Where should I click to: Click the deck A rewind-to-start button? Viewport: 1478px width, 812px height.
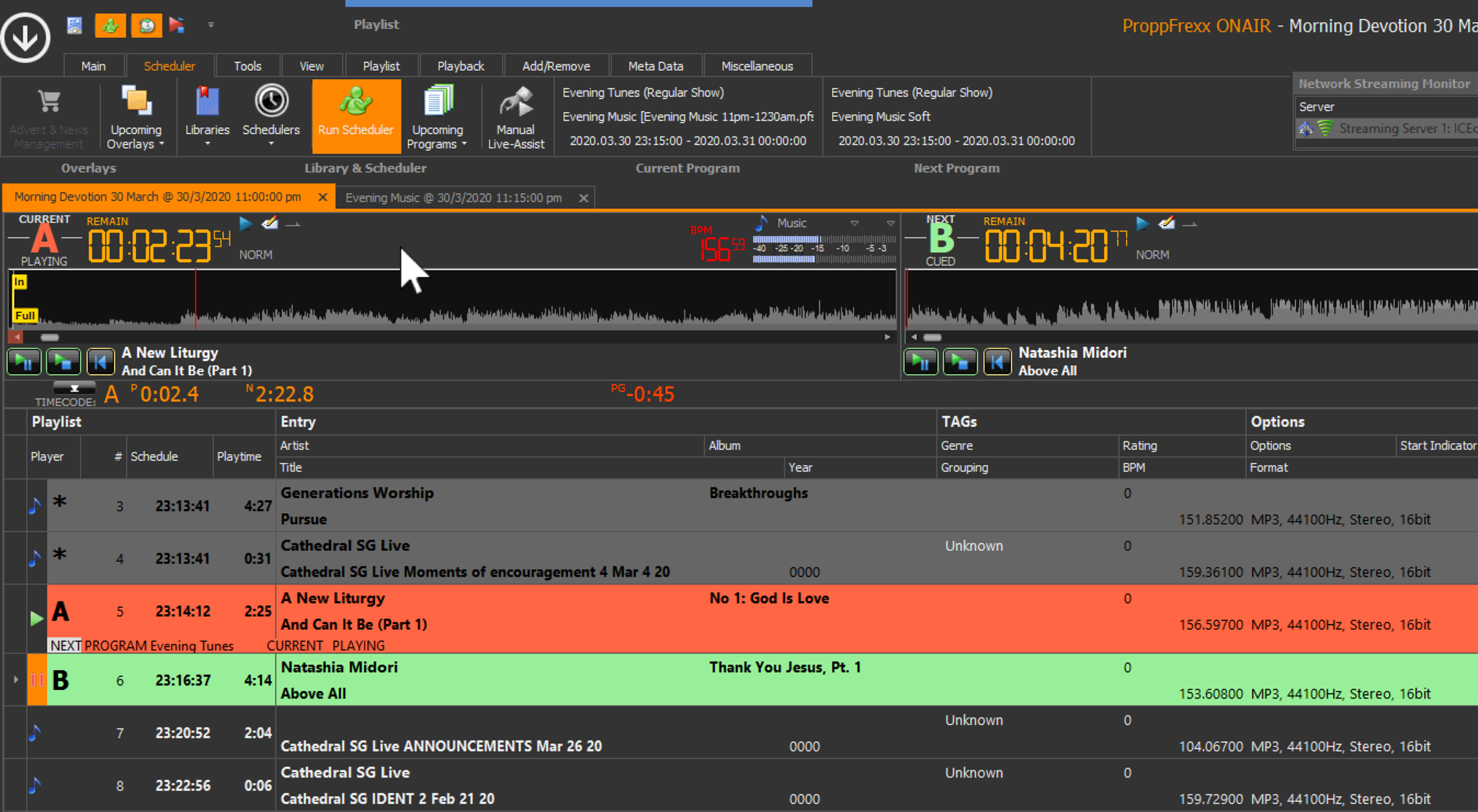[101, 362]
